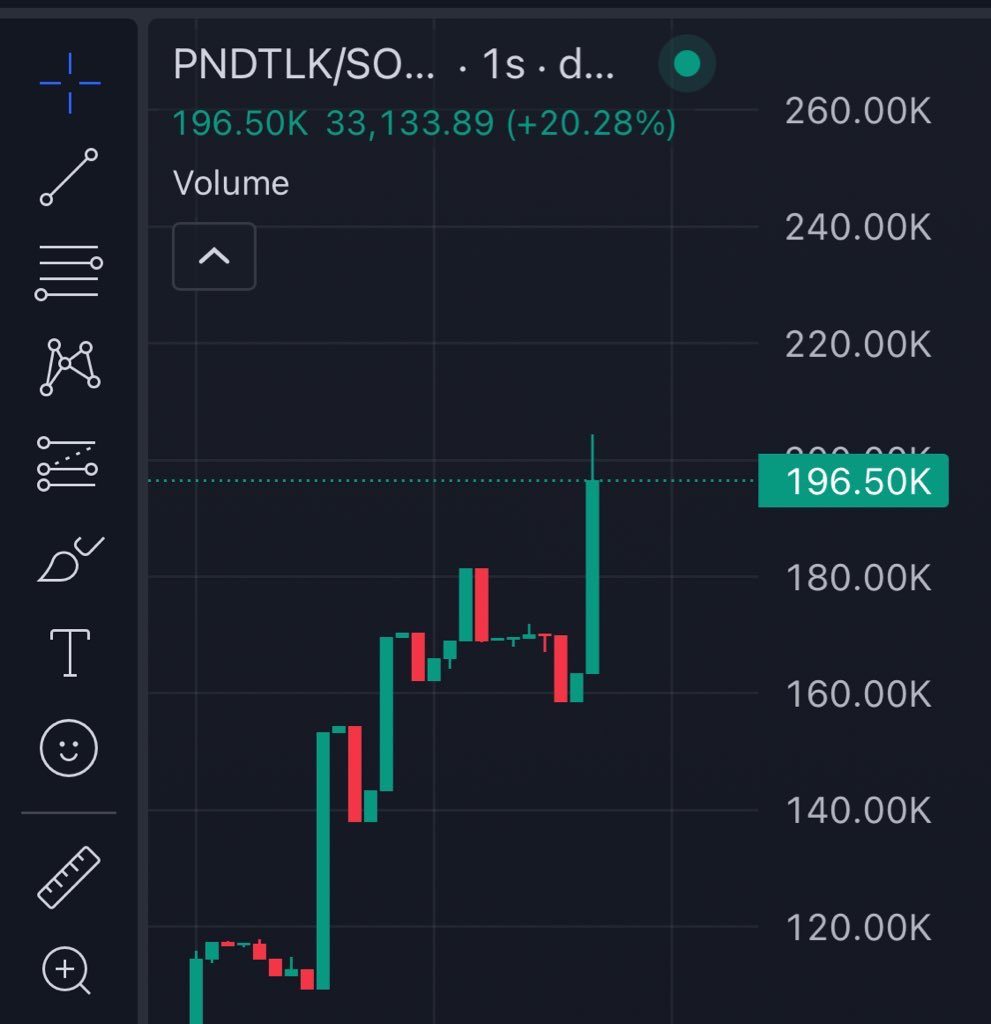
Task: Activate the Text annotation tool
Action: [70, 653]
